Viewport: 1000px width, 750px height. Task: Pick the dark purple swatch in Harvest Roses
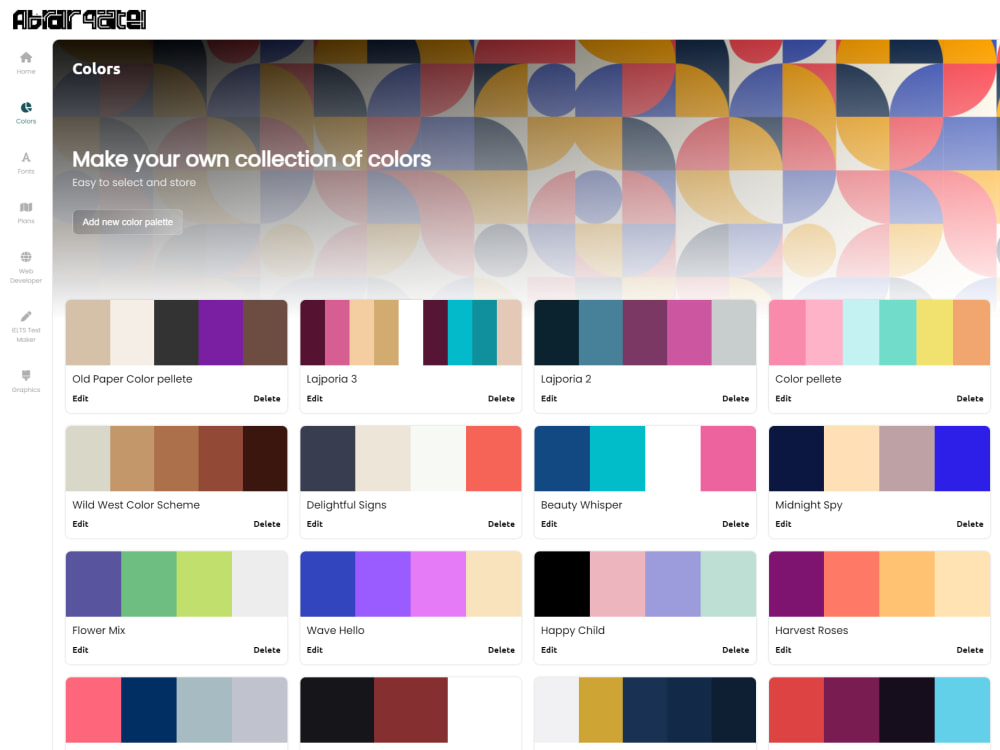pyautogui.click(x=797, y=584)
